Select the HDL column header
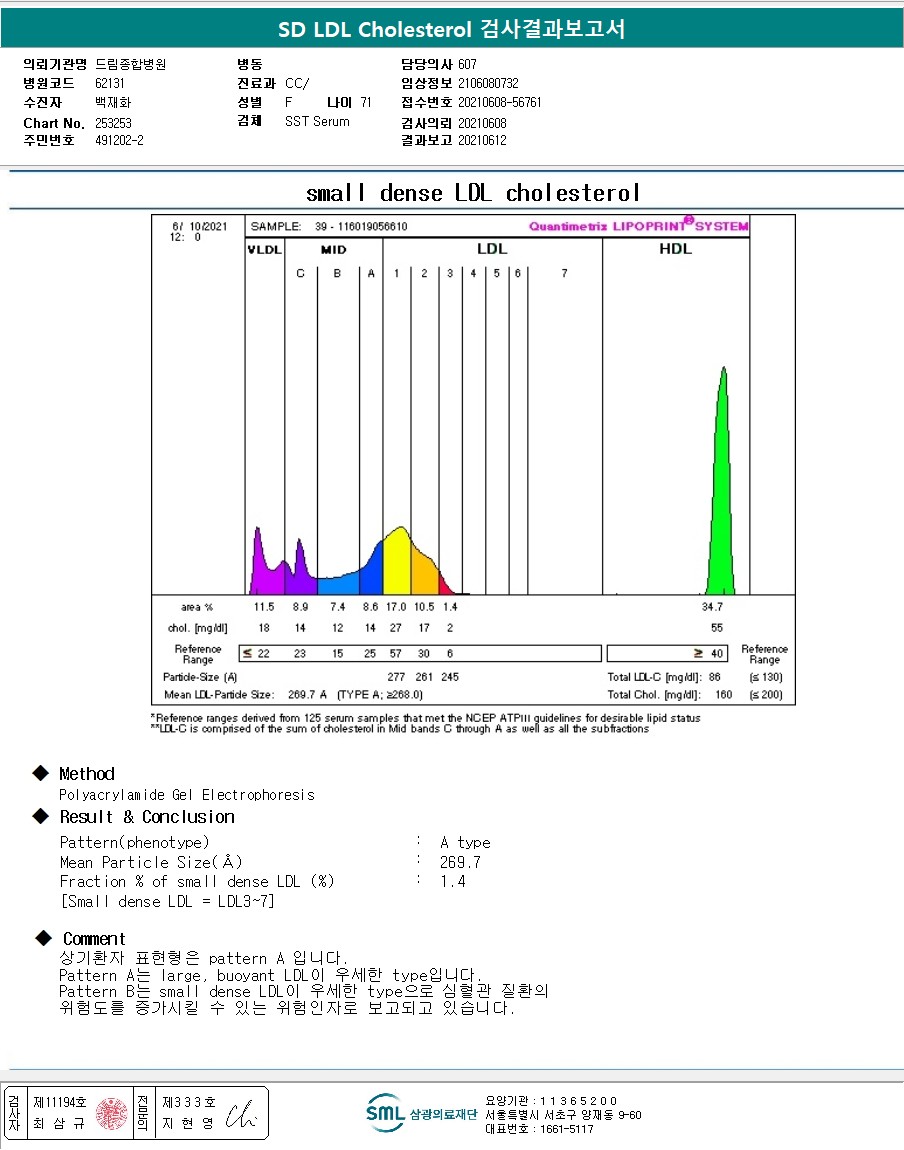This screenshot has width=904, height=1150. (675, 249)
